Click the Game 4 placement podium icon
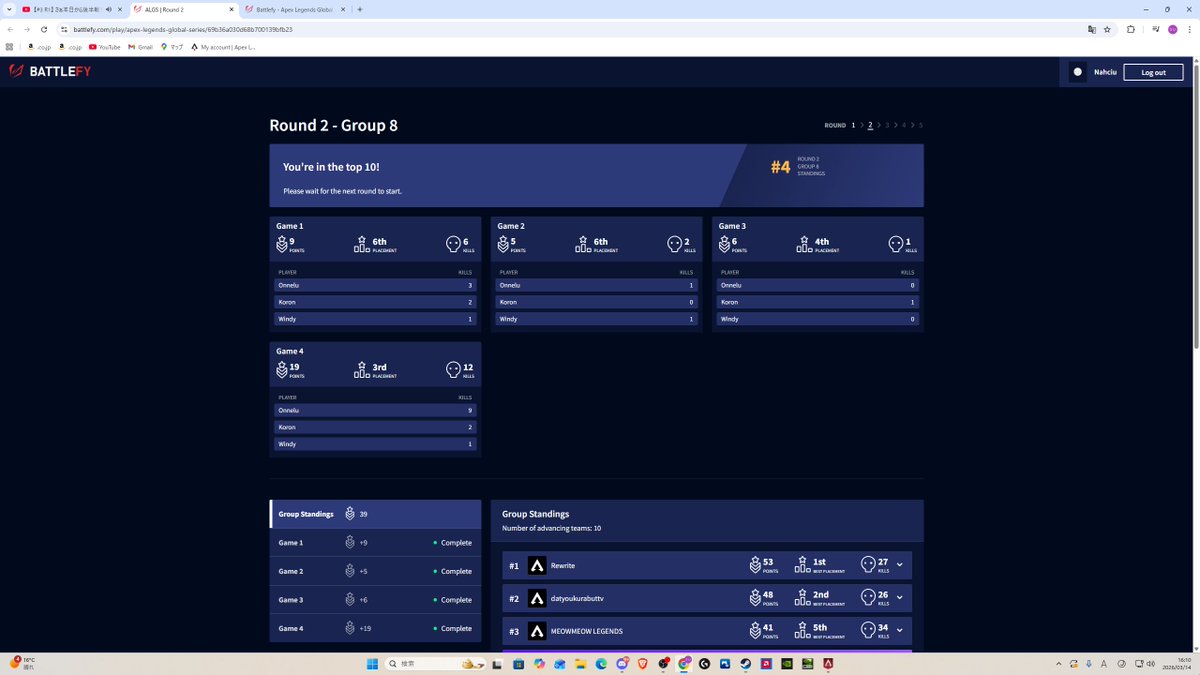The width and height of the screenshot is (1200, 675). [362, 369]
